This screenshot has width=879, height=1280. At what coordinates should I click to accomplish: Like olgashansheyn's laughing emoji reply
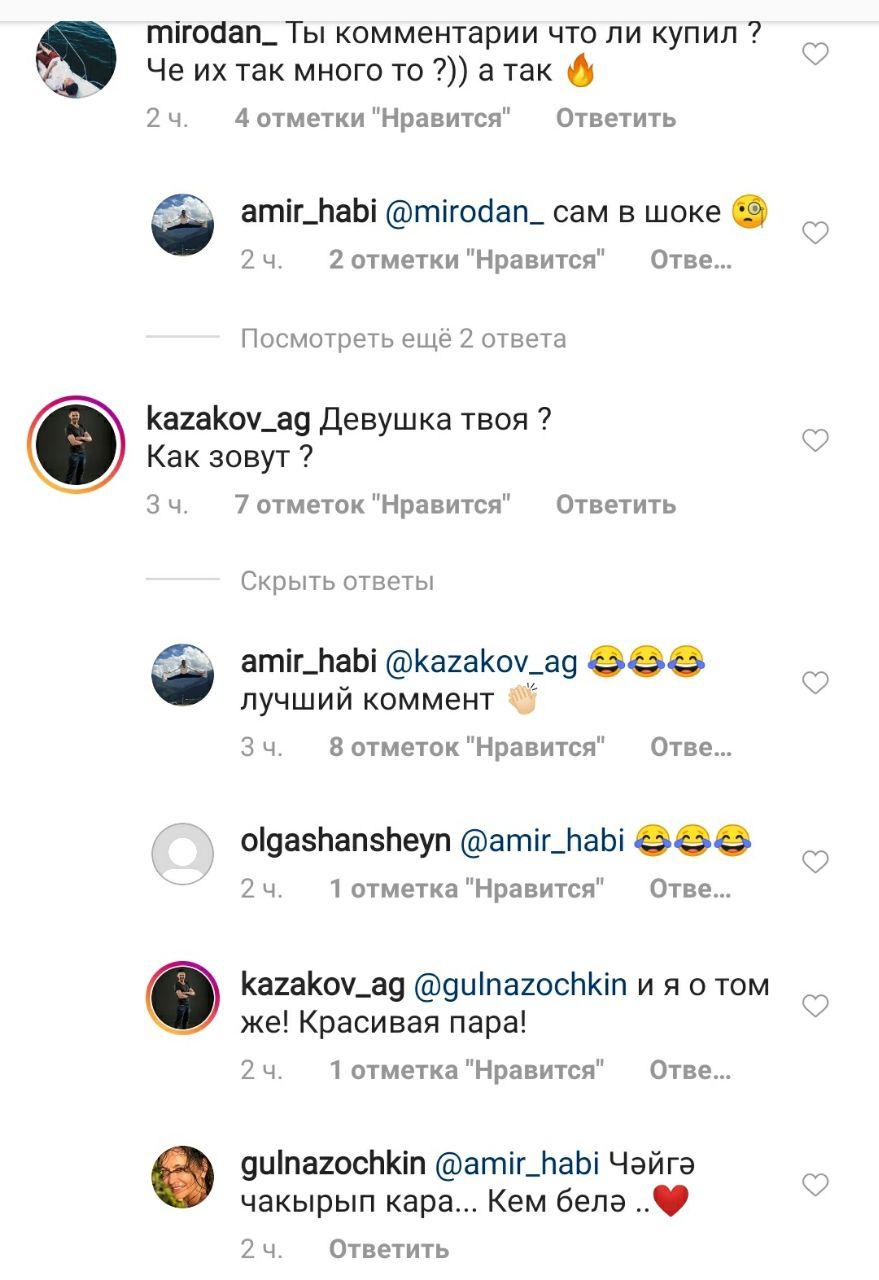pos(816,861)
